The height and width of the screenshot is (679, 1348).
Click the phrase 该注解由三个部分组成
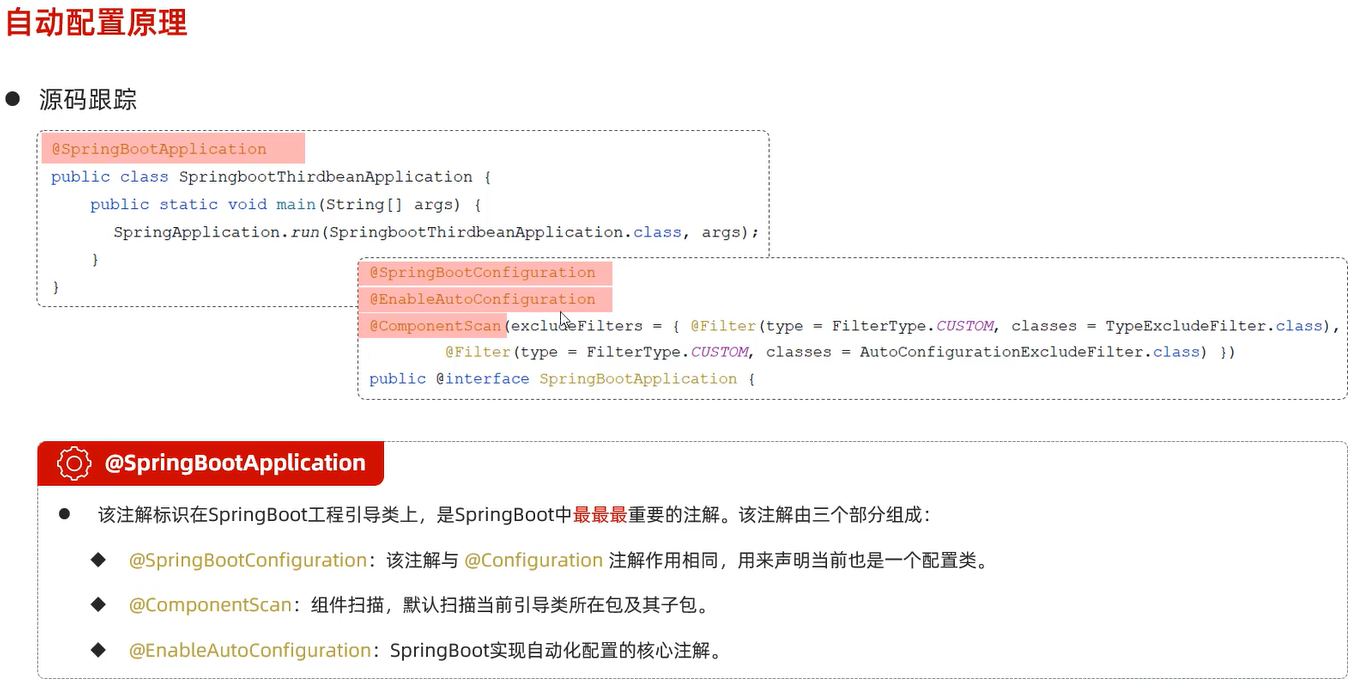(829, 515)
